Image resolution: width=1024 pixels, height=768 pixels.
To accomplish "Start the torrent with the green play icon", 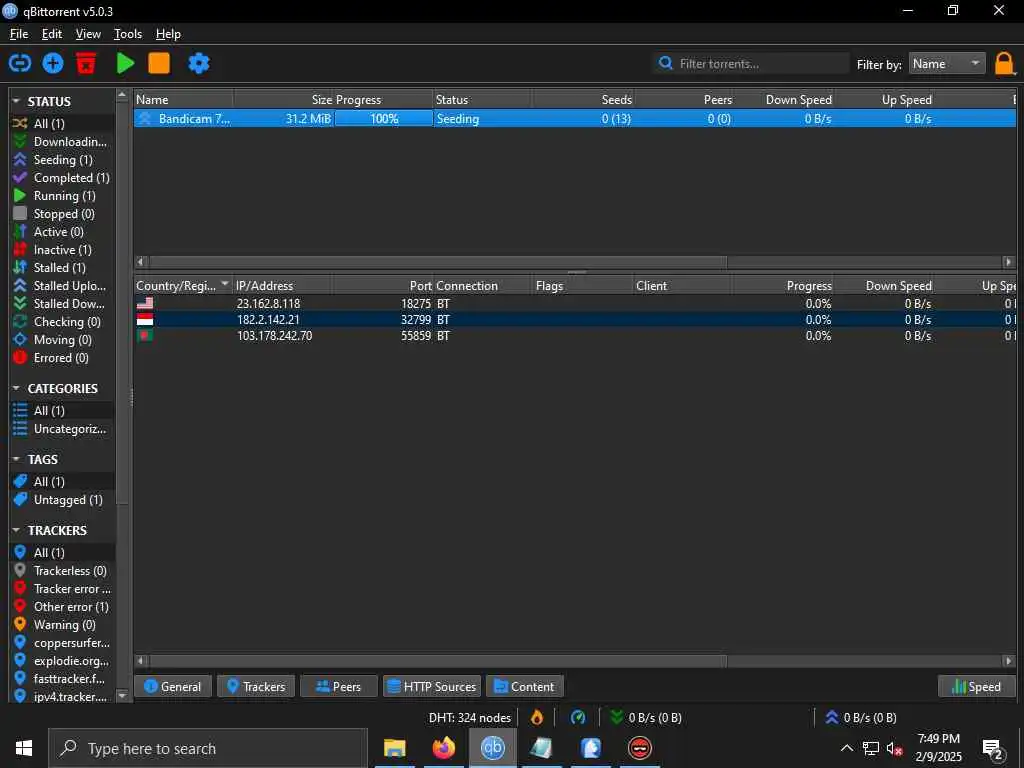I will tap(125, 63).
